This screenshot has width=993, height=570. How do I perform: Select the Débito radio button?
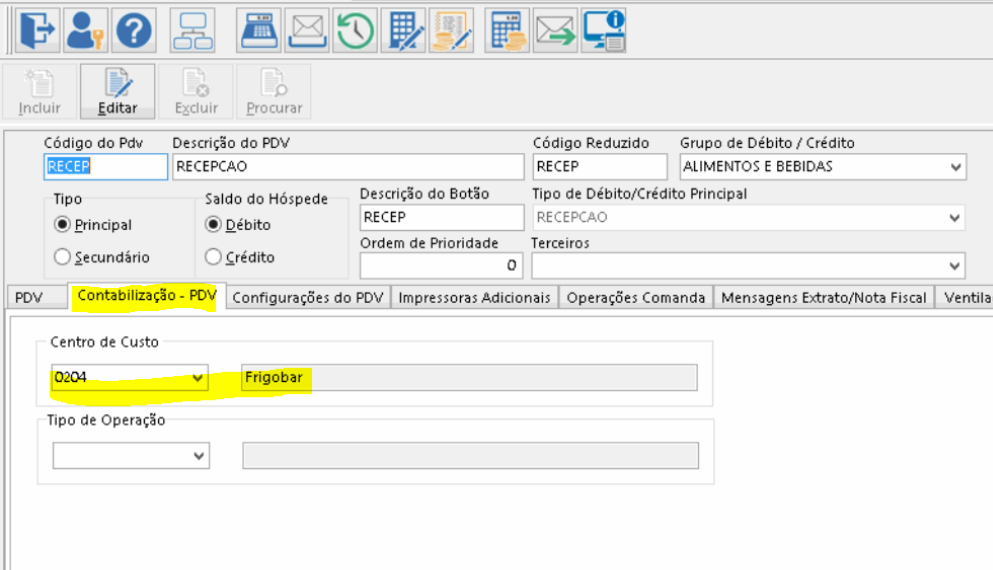click(213, 224)
